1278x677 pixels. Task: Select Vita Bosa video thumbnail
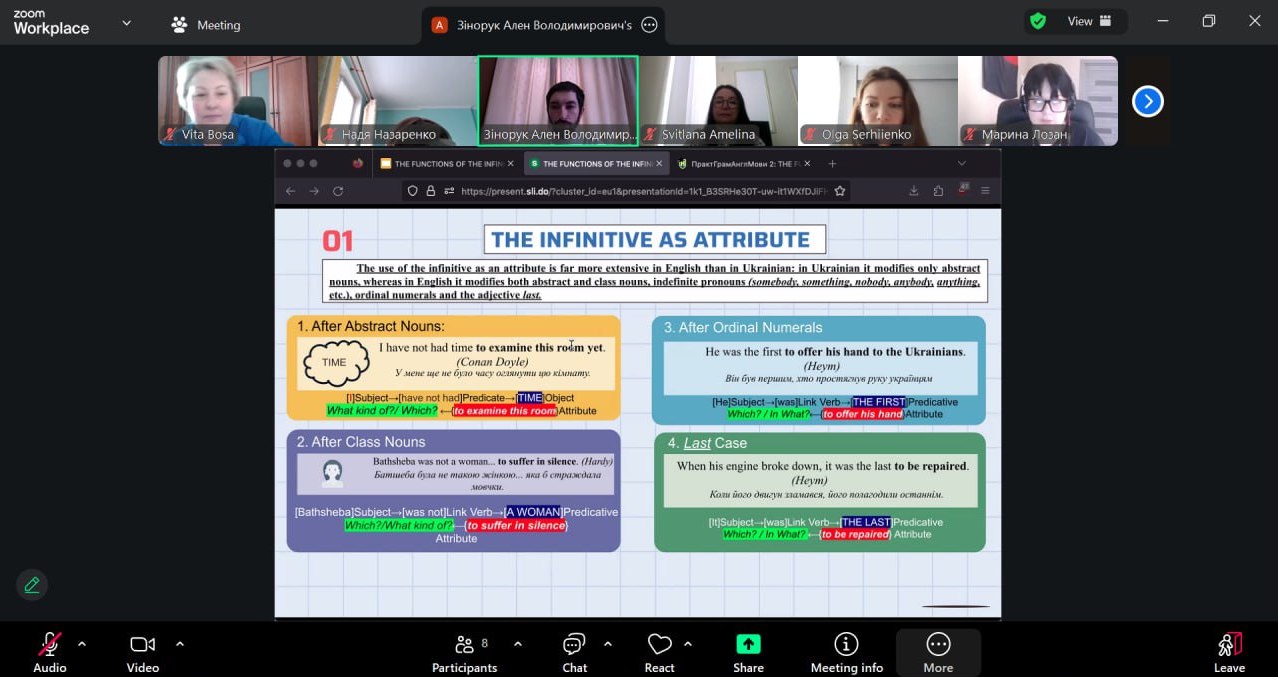click(237, 101)
